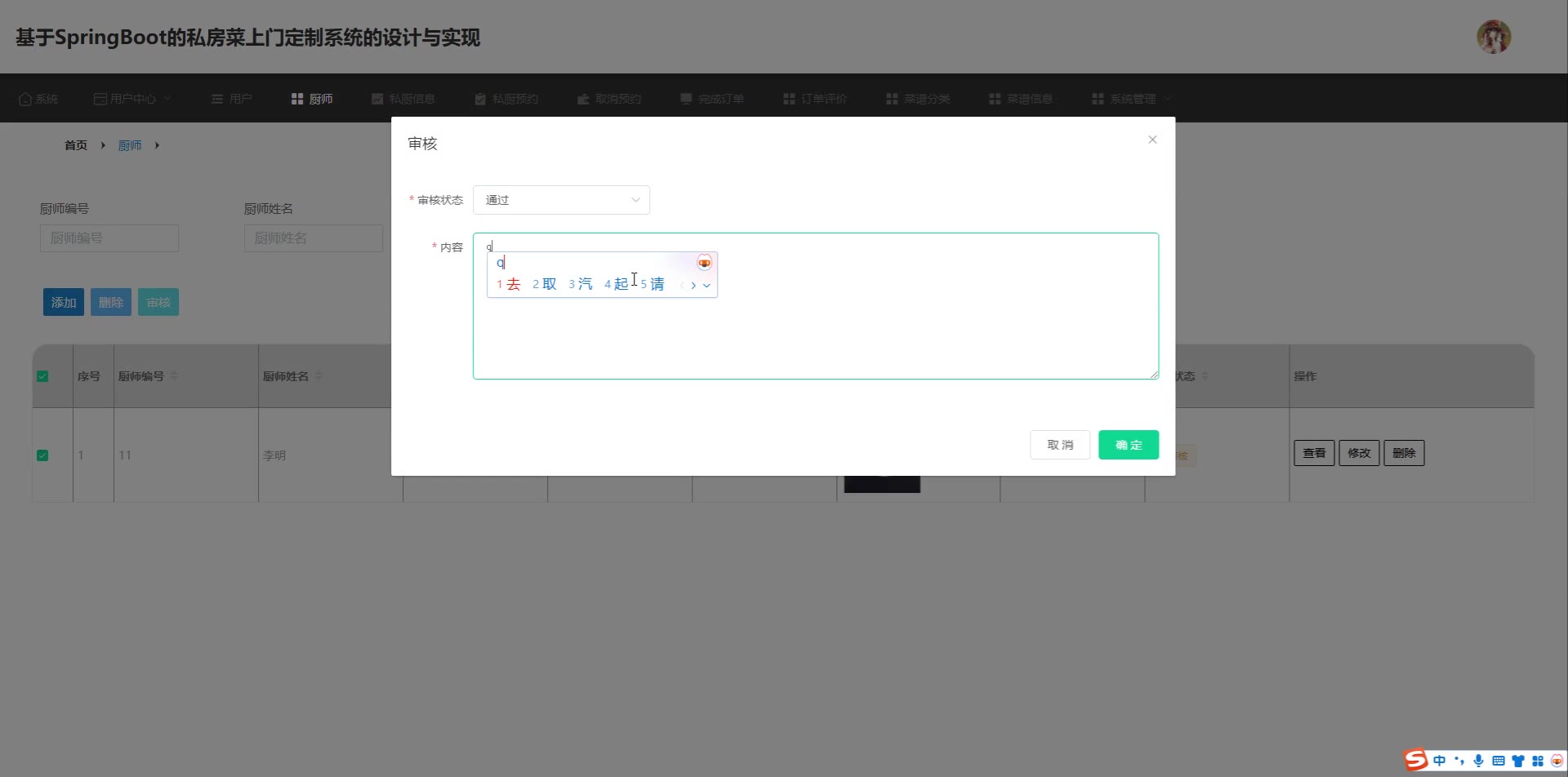Click the 厨师编号 search input

point(109,238)
